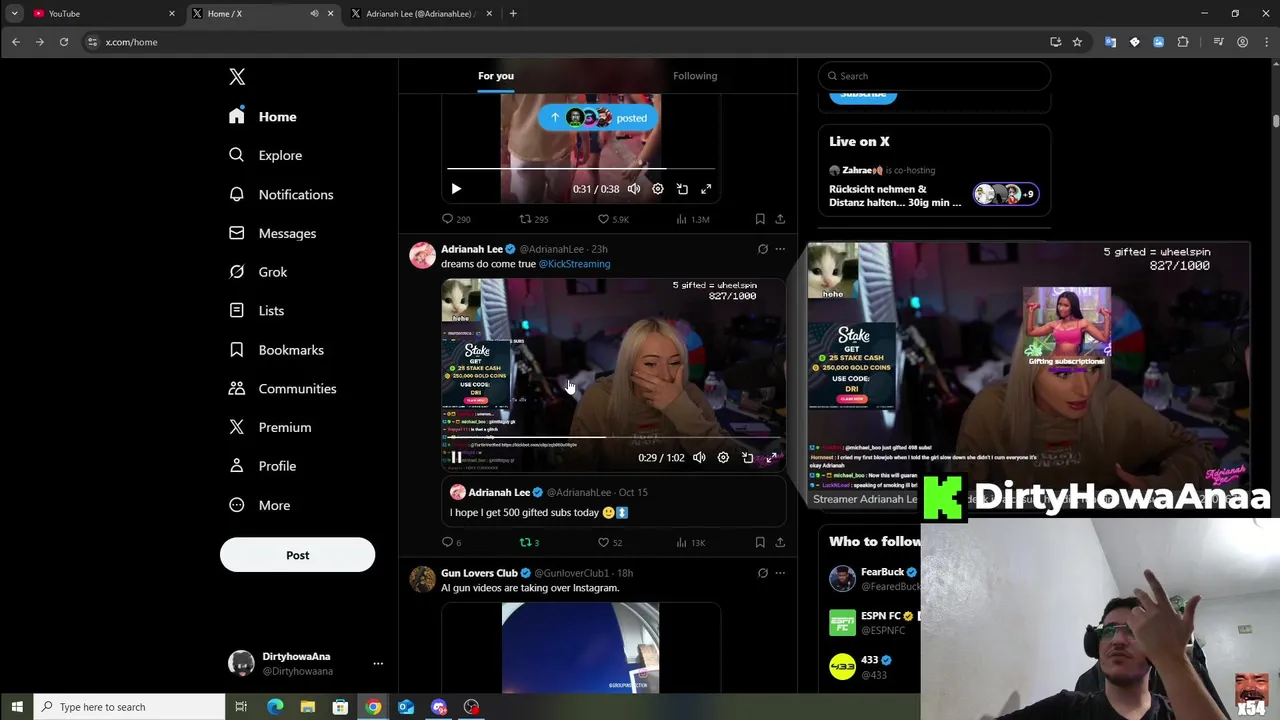Open more menu on Adrianah Lee post
The width and height of the screenshot is (1280, 720).
pyautogui.click(x=780, y=249)
